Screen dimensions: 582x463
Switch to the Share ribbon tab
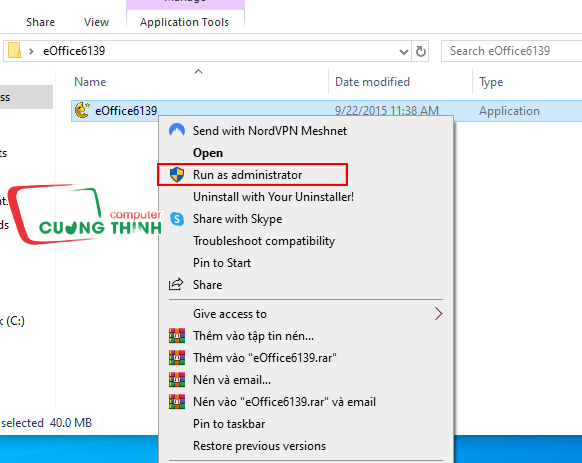click(40, 22)
